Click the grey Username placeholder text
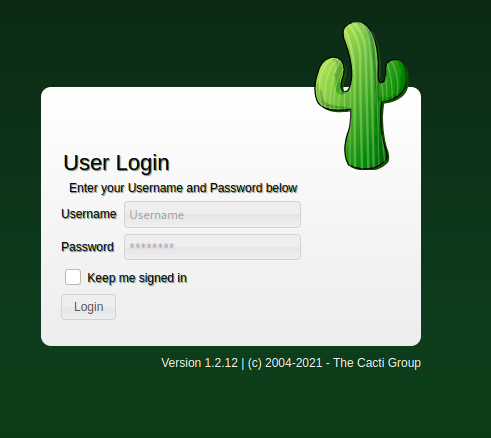The width and height of the screenshot is (491, 438). coord(157,215)
